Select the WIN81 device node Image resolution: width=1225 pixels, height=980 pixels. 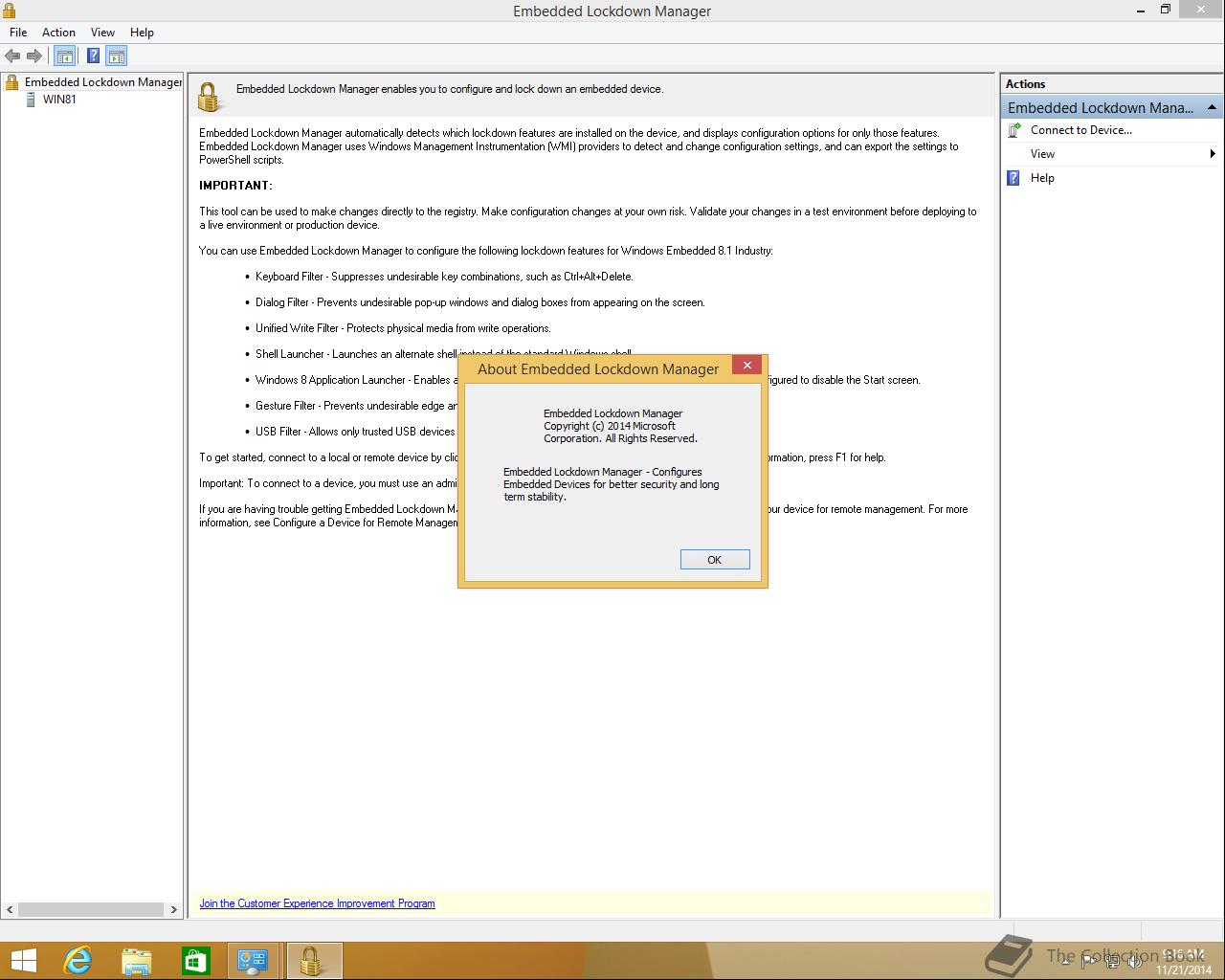click(59, 100)
